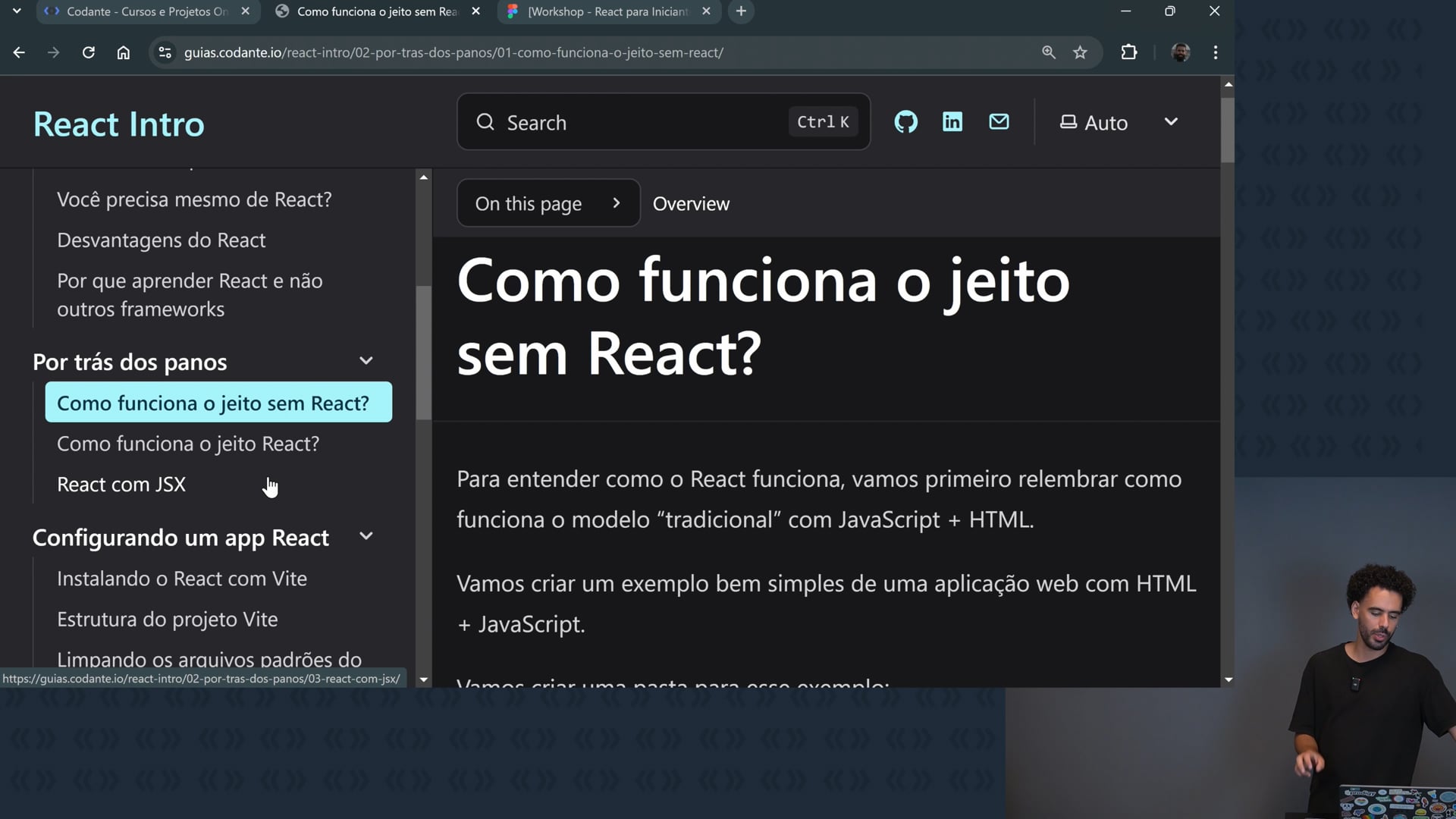
Task: Close the Como funciona o jeito sem React tab
Action: tap(475, 11)
